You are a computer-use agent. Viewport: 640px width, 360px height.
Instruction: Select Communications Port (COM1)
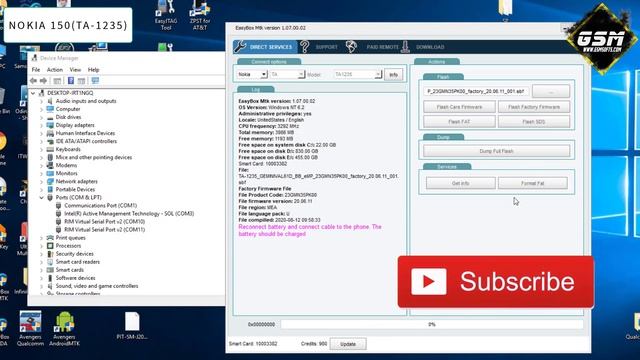click(100, 206)
